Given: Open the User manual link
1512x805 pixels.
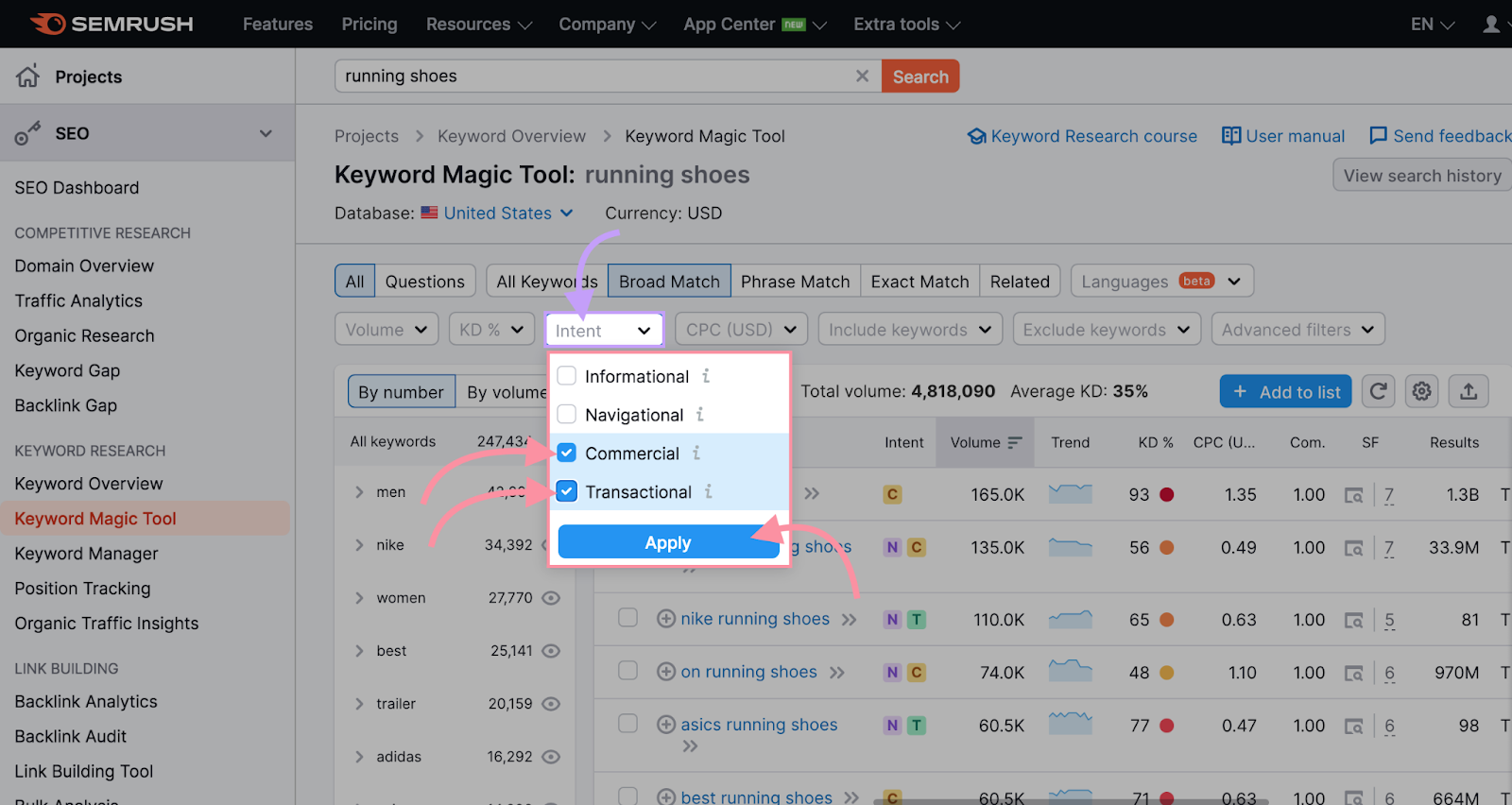Looking at the screenshot, I should 1283,136.
